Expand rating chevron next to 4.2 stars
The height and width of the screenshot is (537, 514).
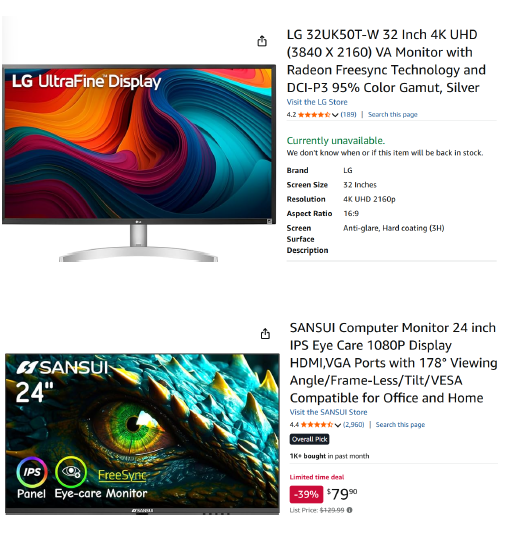point(335,115)
